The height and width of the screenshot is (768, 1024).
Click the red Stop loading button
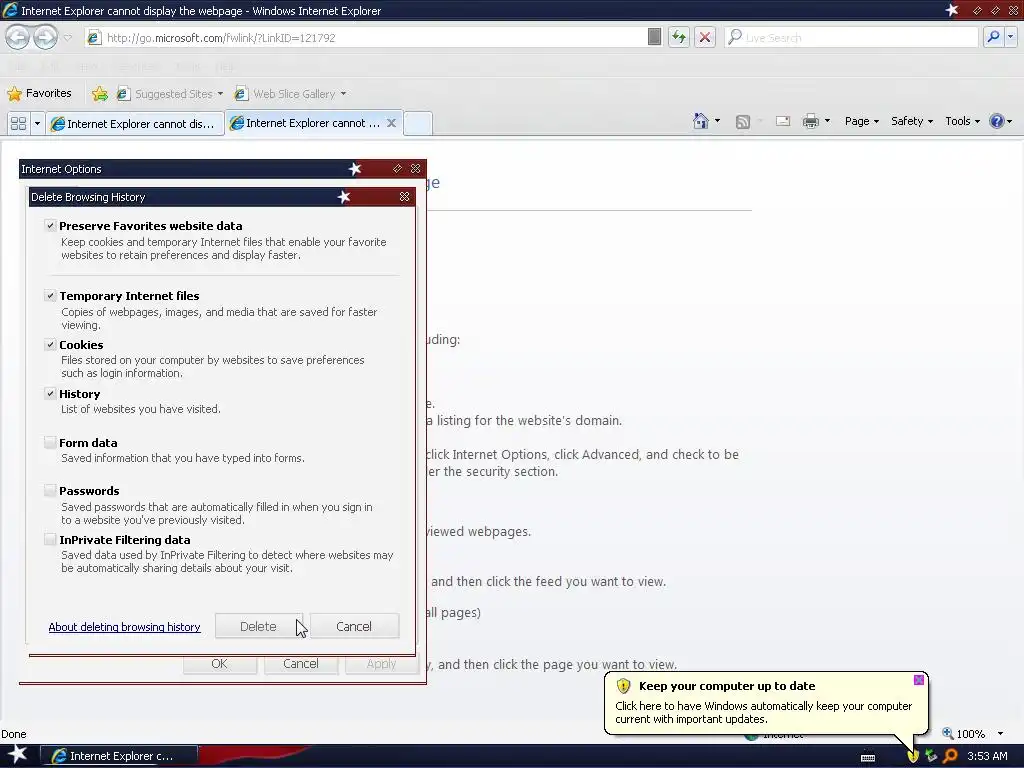[705, 37]
